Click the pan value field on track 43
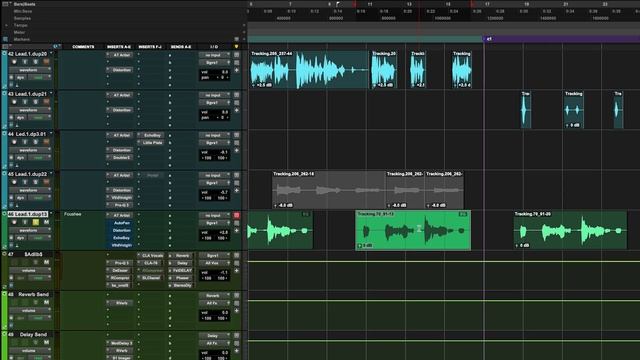 pyautogui.click(x=215, y=117)
